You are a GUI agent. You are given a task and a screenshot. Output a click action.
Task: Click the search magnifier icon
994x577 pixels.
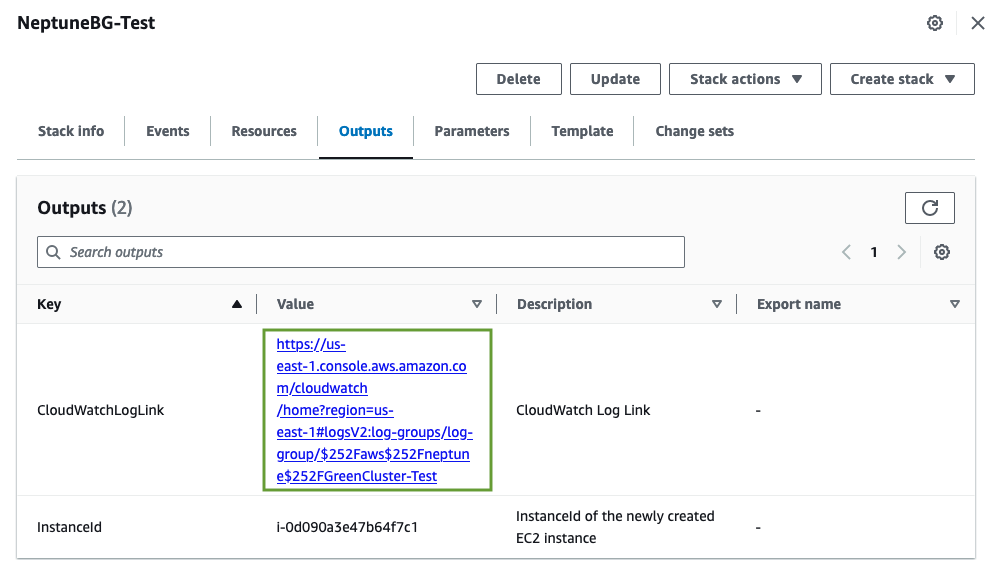(x=53, y=252)
